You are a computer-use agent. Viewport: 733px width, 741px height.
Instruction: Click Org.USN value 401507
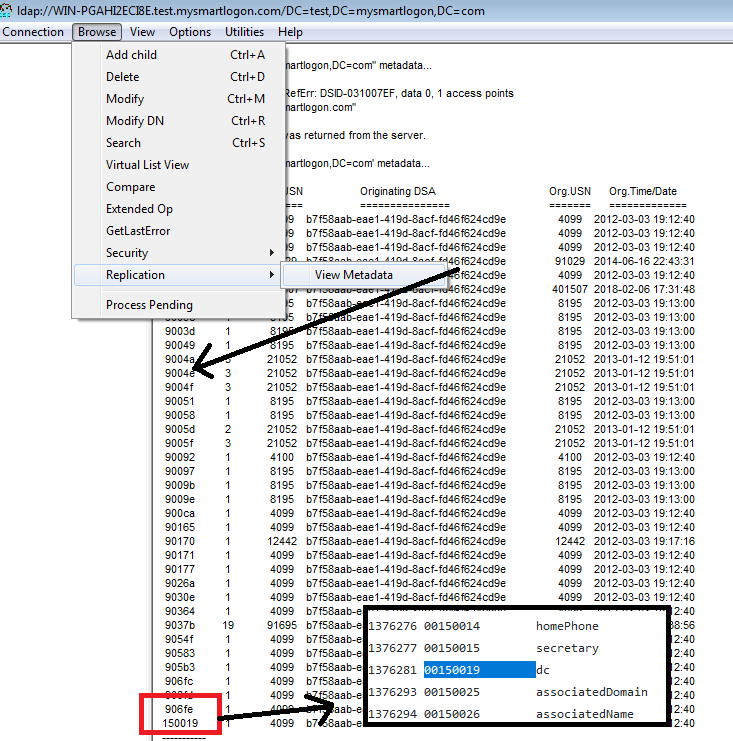(x=569, y=289)
